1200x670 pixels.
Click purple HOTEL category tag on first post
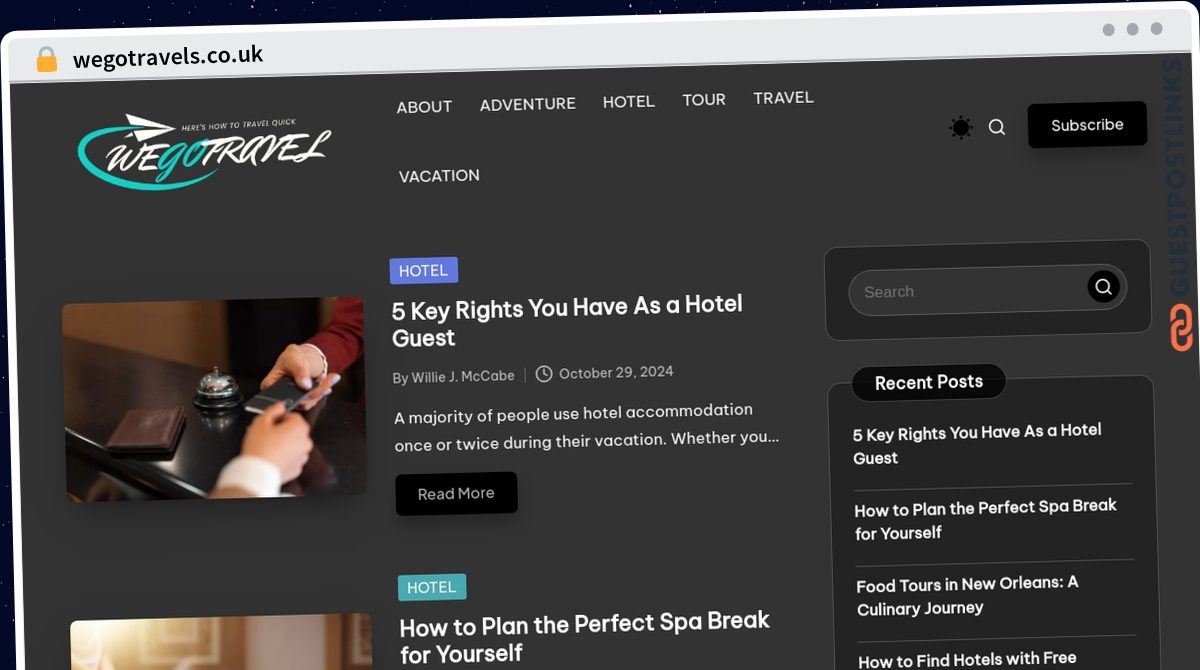(x=423, y=270)
